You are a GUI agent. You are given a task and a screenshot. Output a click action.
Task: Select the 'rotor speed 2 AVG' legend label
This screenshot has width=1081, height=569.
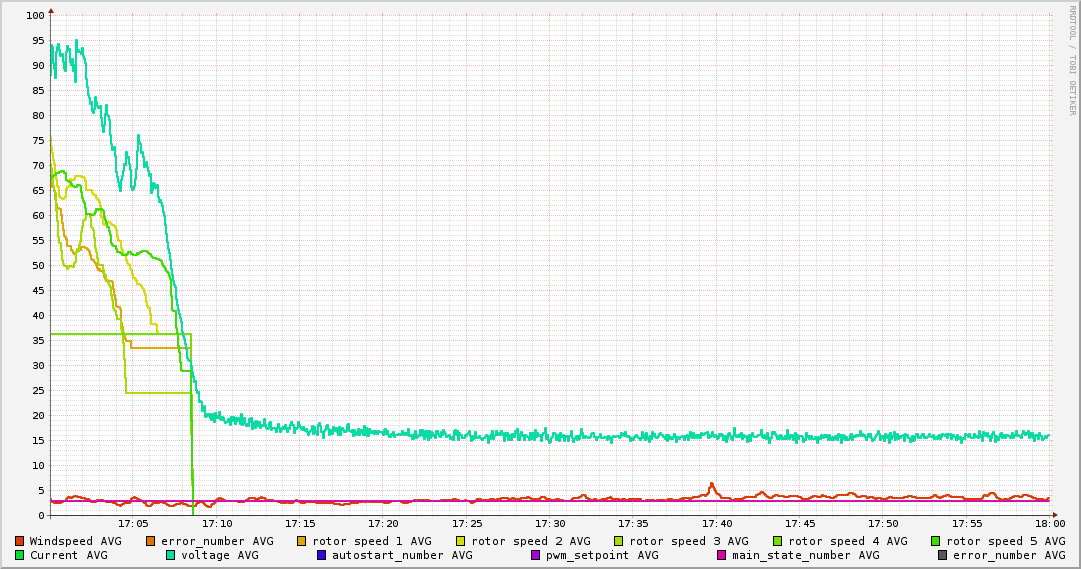point(531,541)
